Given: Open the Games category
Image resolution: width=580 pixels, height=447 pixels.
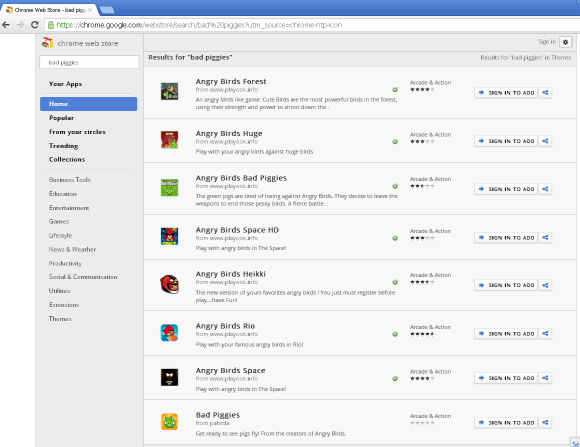Looking at the screenshot, I should coord(59,222).
